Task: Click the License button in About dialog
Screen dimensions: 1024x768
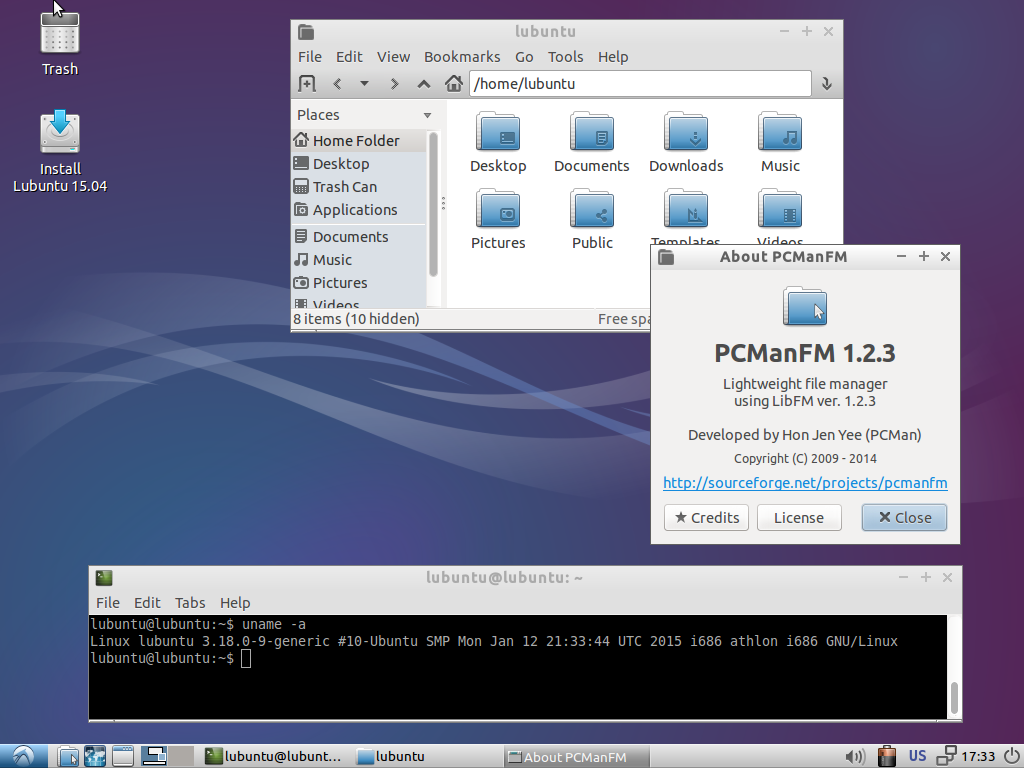Action: coord(799,518)
